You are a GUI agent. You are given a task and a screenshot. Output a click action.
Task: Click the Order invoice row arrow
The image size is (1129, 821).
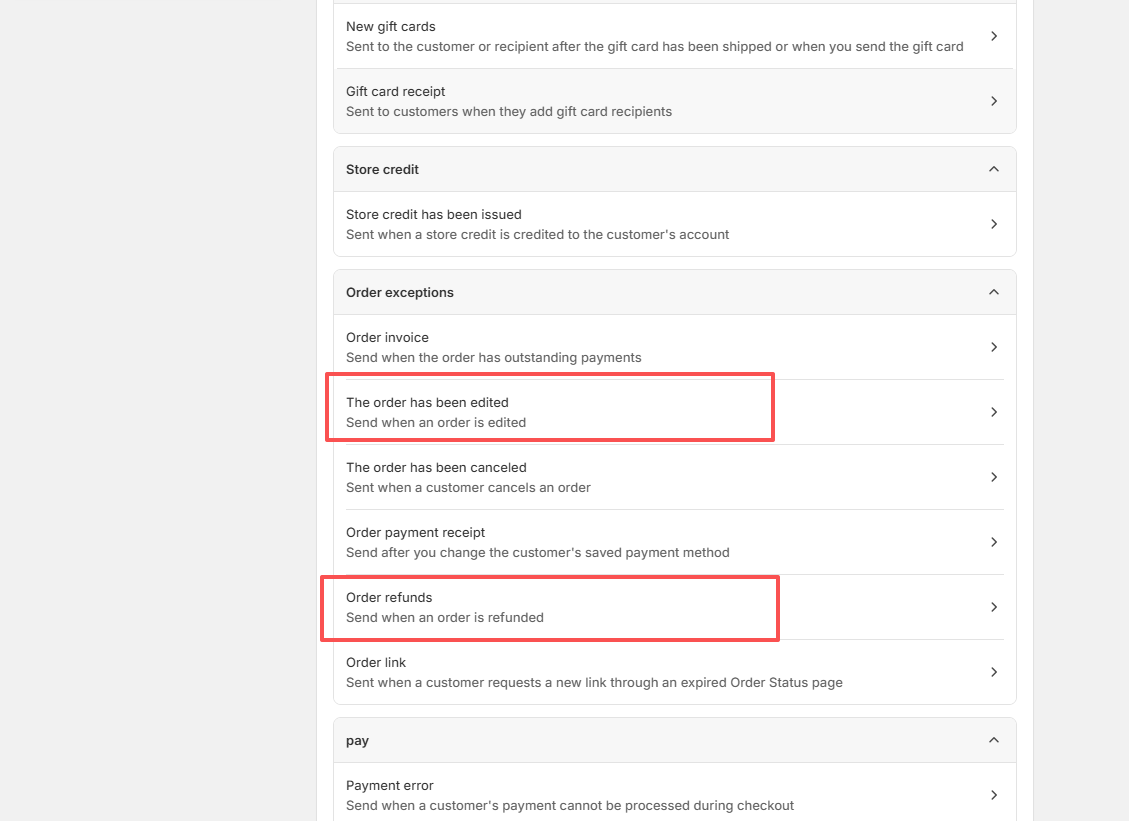point(993,347)
